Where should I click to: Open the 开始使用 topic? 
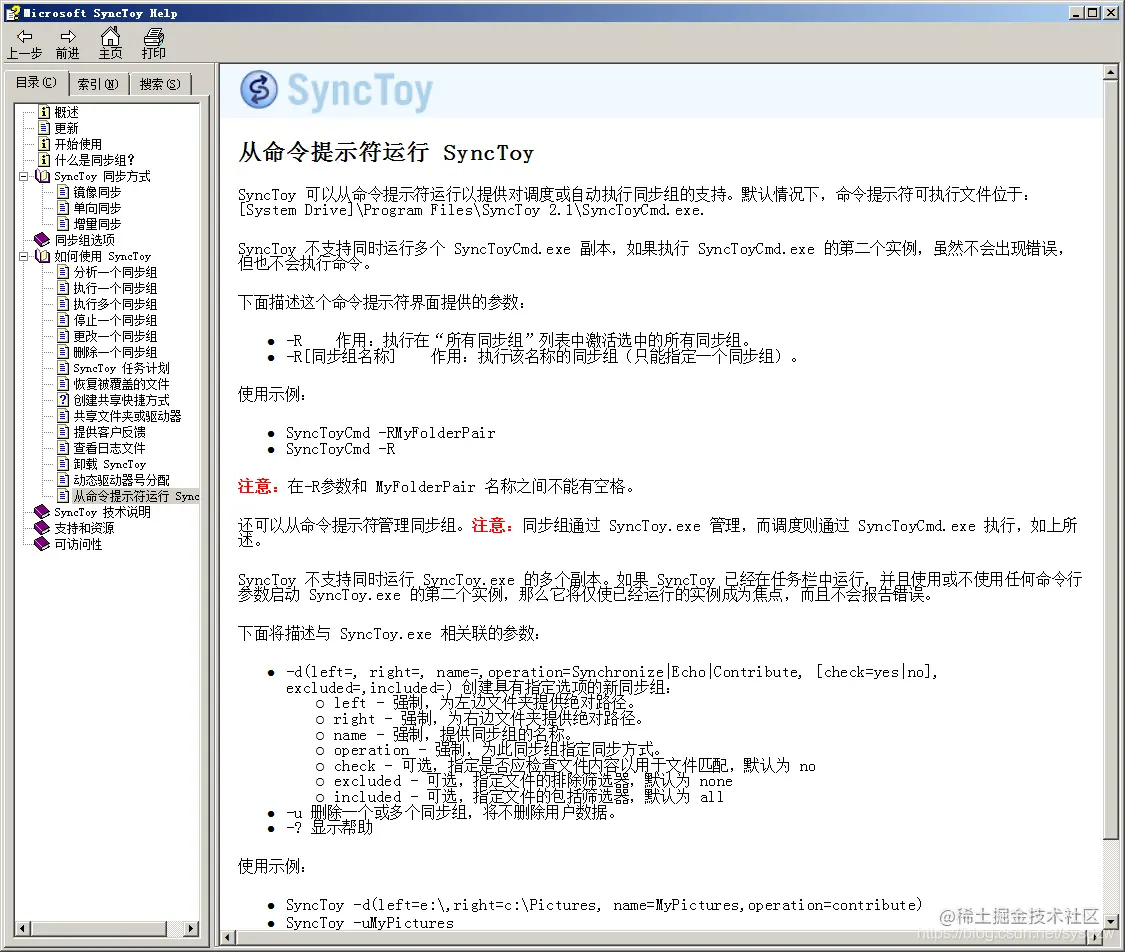click(x=77, y=144)
